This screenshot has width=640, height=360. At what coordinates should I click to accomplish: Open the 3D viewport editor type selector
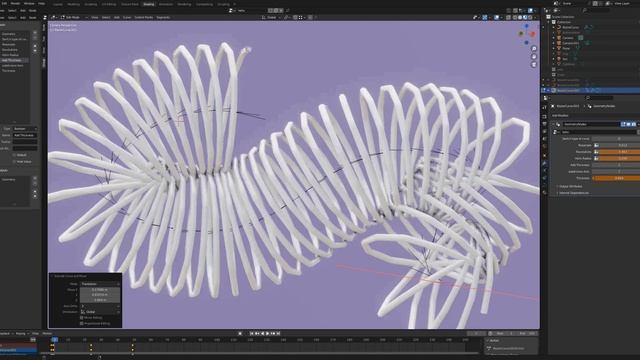(53, 18)
